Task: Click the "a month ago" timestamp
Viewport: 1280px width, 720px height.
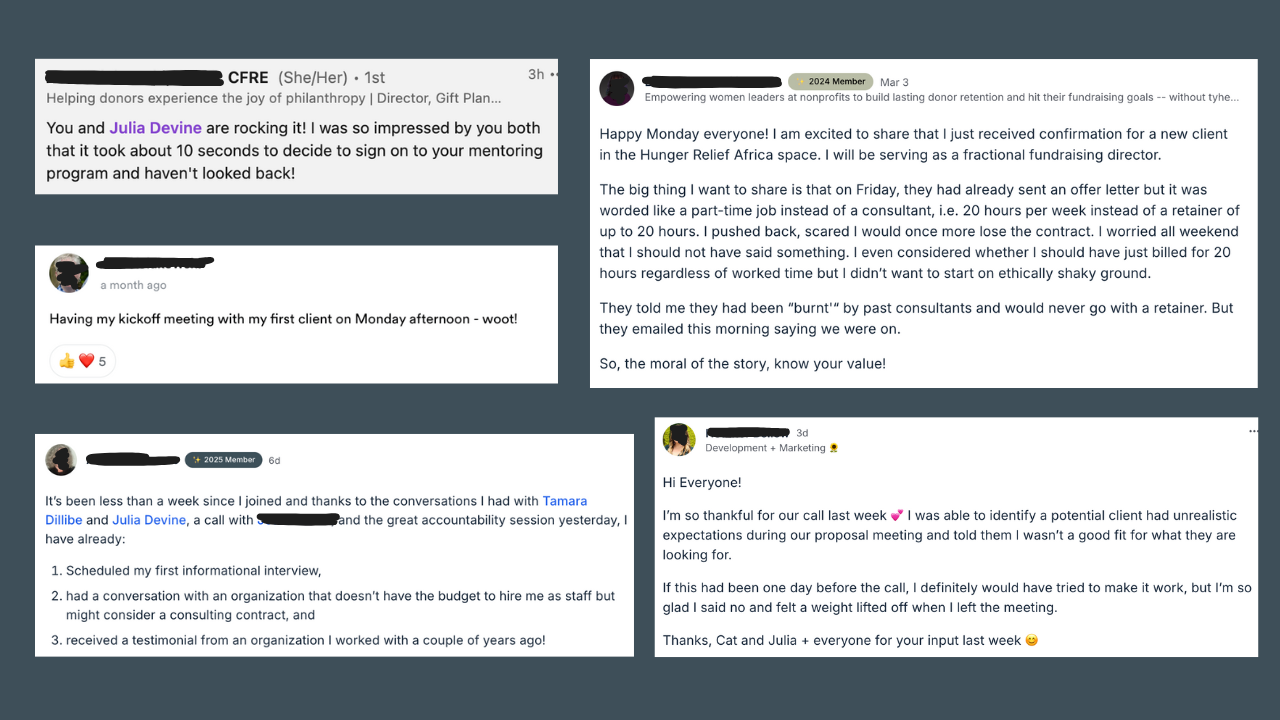Action: point(133,285)
